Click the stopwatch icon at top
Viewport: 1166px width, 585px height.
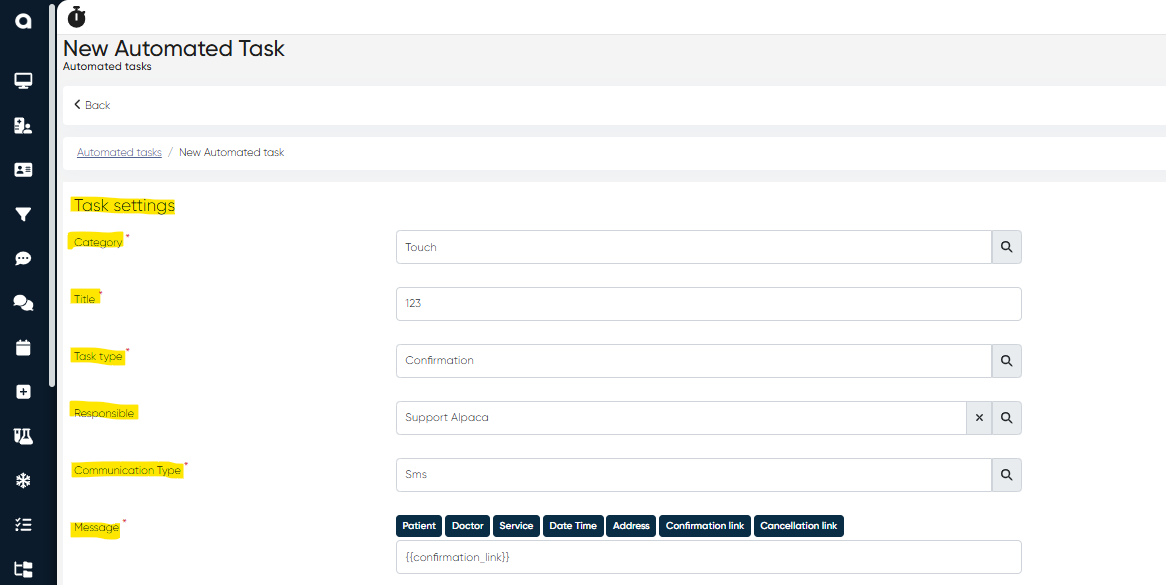point(77,17)
